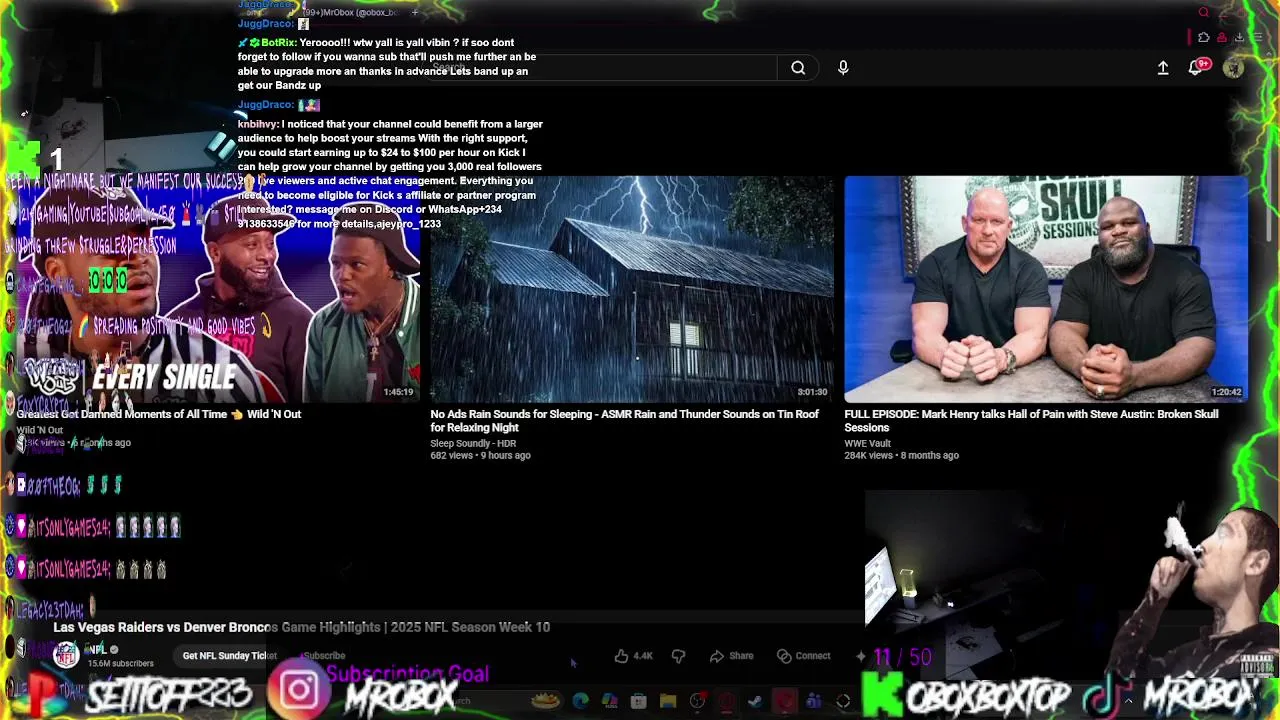Open 'No Ads Rain Sounds for Sleeping' title

click(625, 420)
